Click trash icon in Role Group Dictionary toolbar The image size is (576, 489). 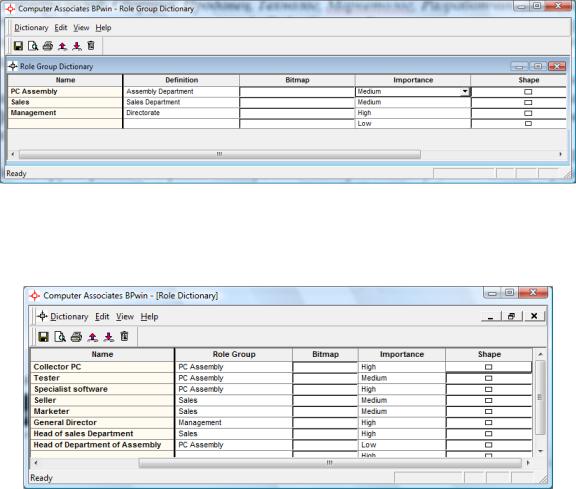pyautogui.click(x=91, y=46)
